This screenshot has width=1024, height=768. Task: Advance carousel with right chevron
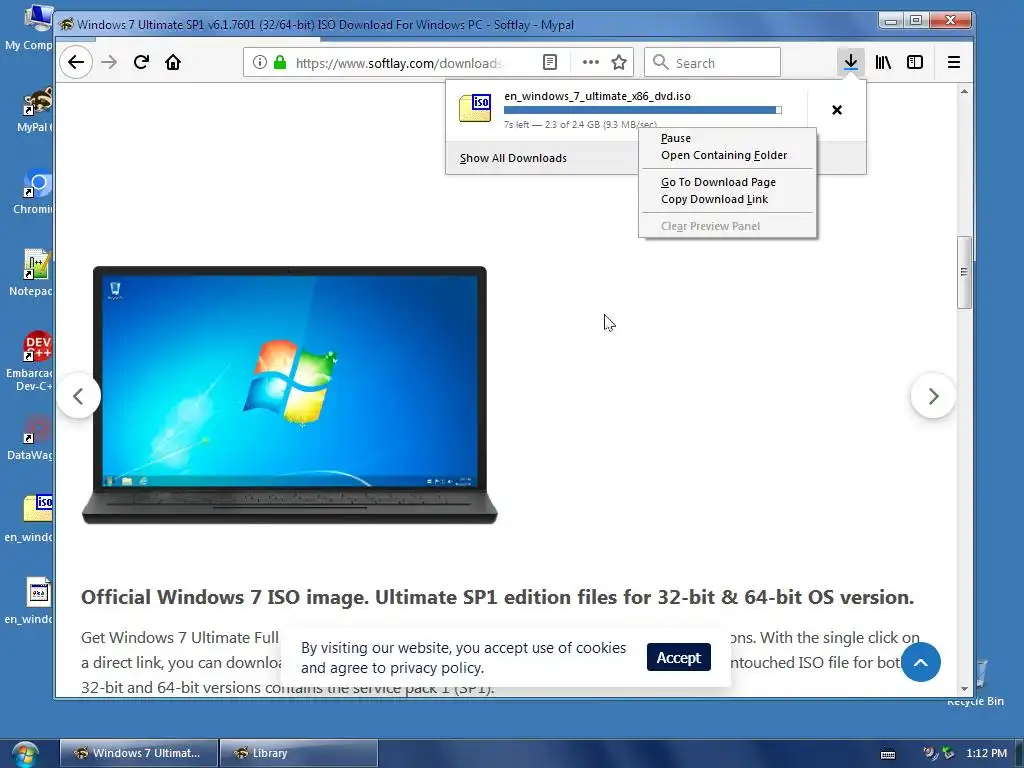click(x=933, y=396)
